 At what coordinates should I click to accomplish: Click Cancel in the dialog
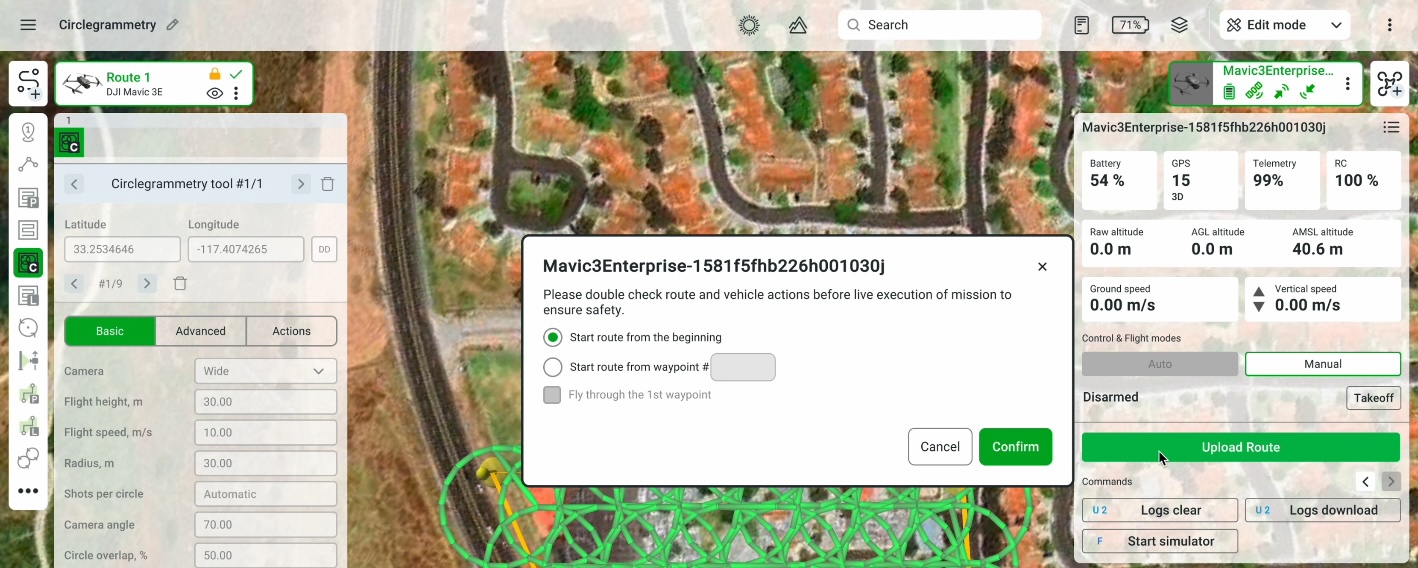[x=940, y=447]
